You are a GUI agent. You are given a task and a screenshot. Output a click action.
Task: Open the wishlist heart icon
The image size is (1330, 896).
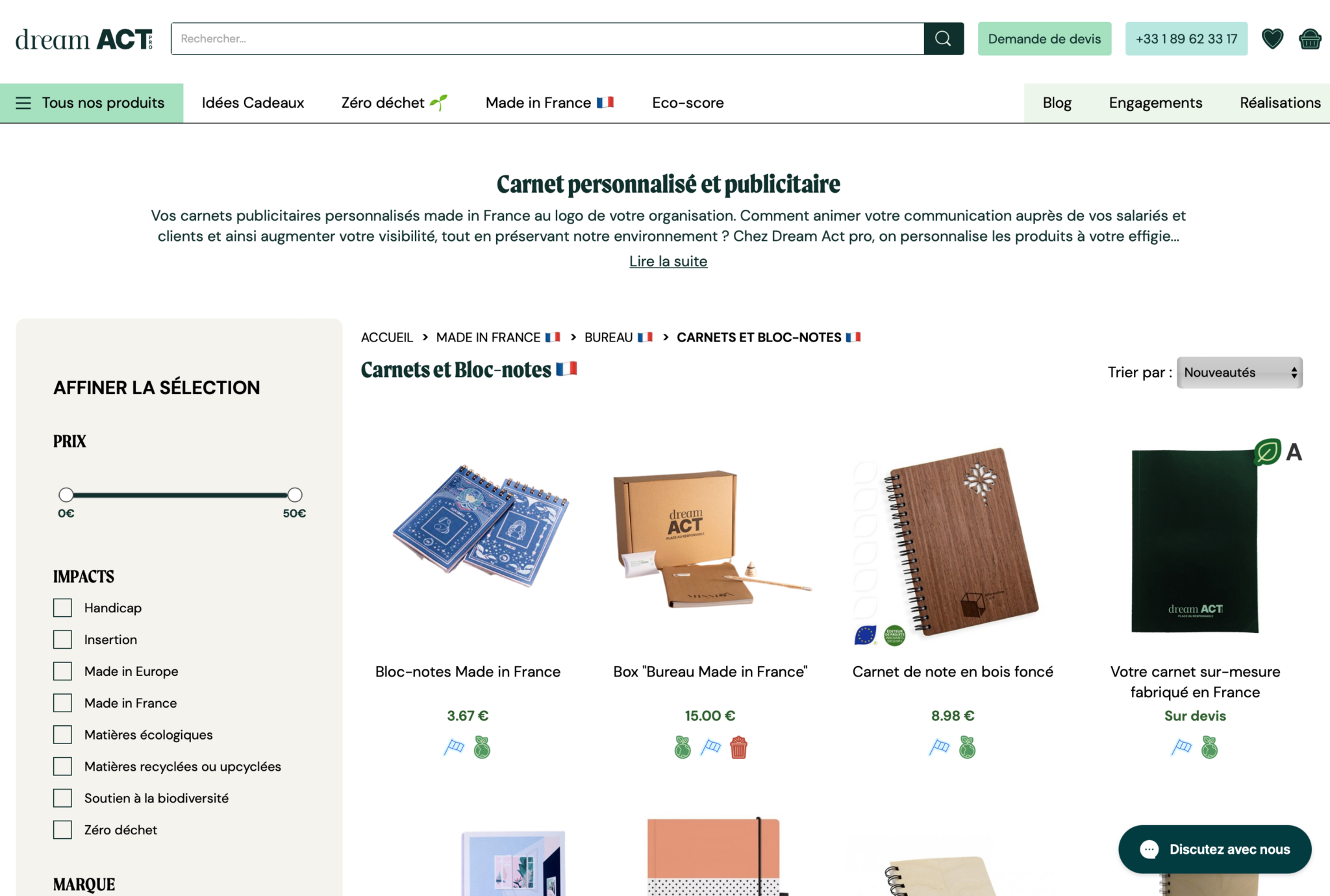(x=1272, y=39)
